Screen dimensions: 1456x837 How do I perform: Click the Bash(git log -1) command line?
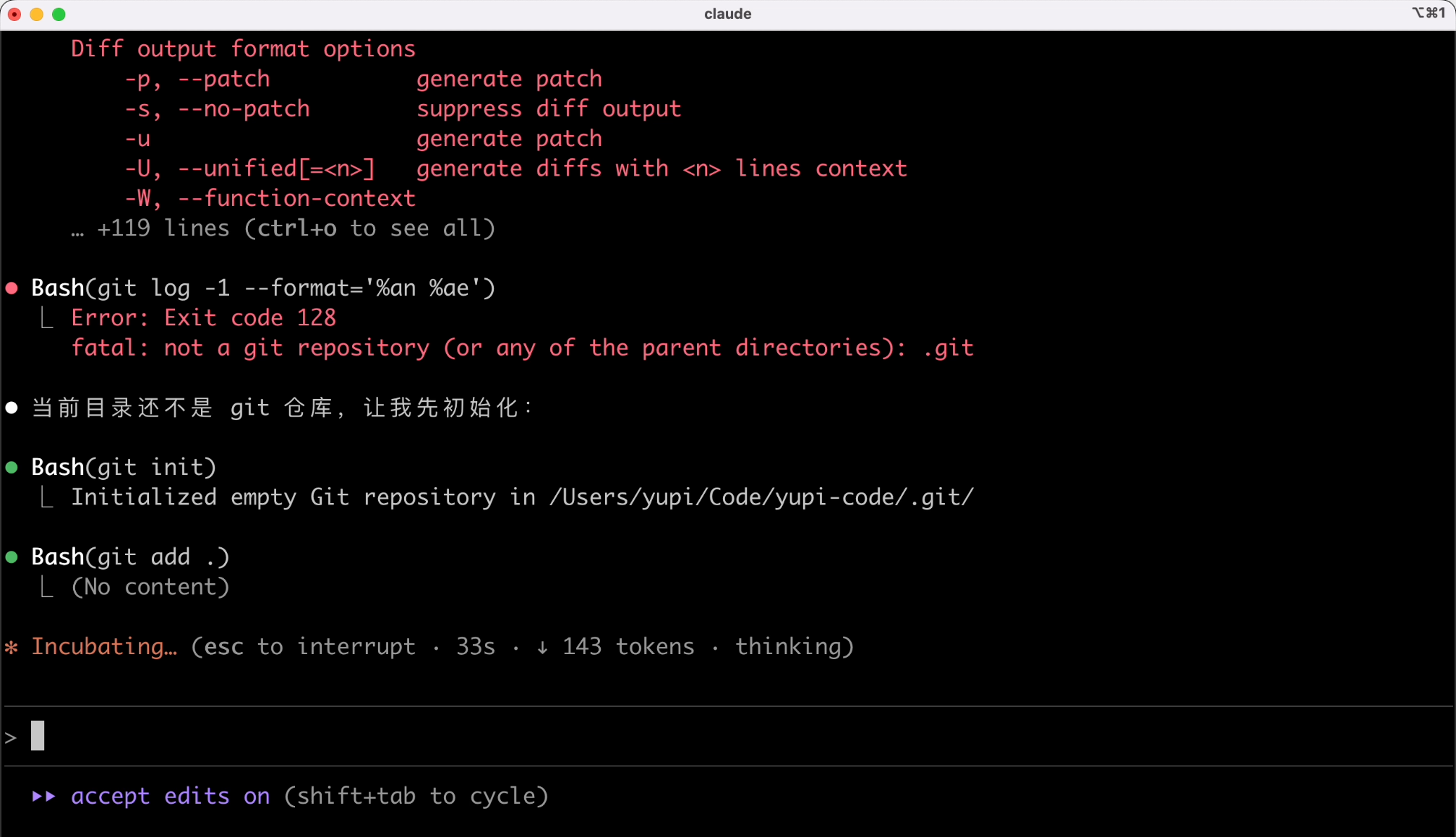click(263, 288)
